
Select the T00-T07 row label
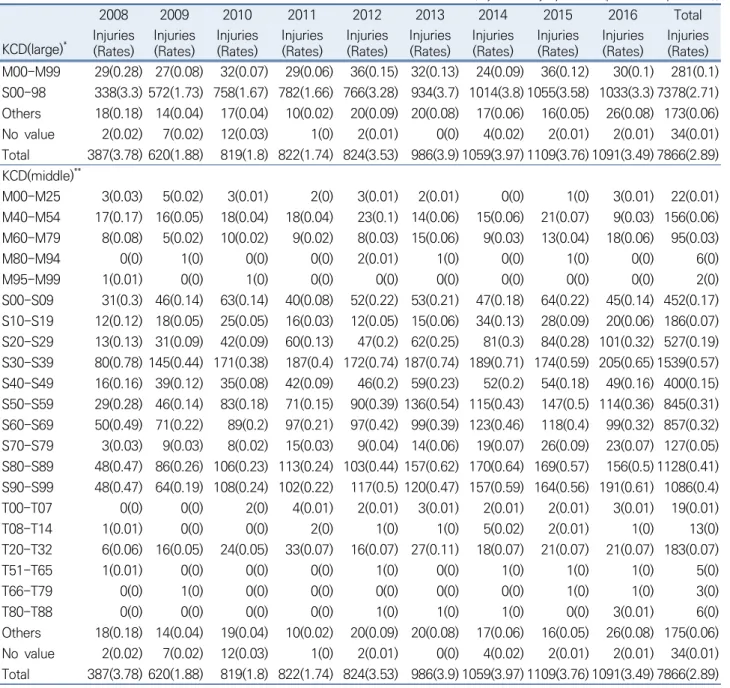click(x=27, y=508)
